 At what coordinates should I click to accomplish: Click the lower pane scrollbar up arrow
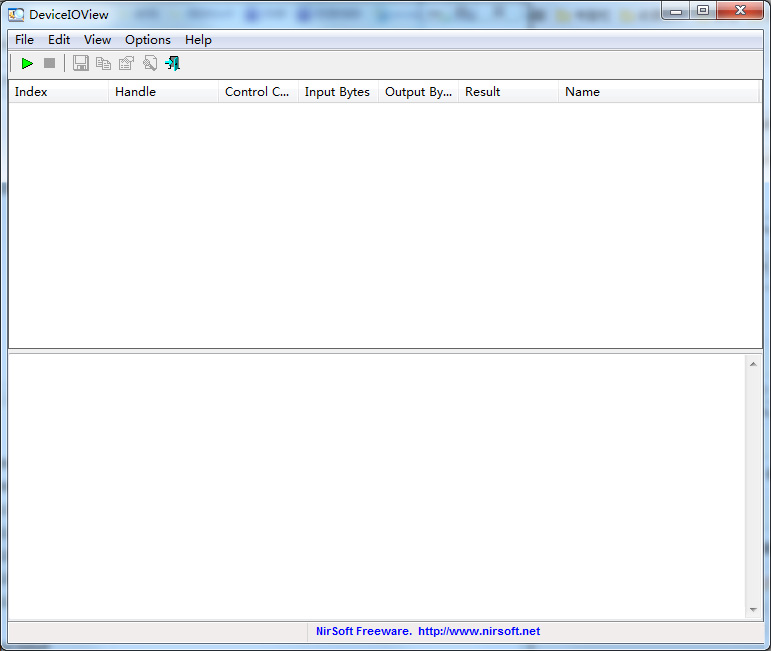(753, 364)
